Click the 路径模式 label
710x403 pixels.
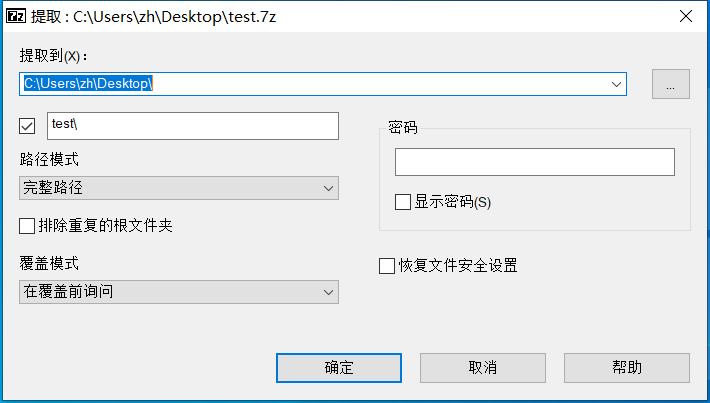[x=49, y=159]
